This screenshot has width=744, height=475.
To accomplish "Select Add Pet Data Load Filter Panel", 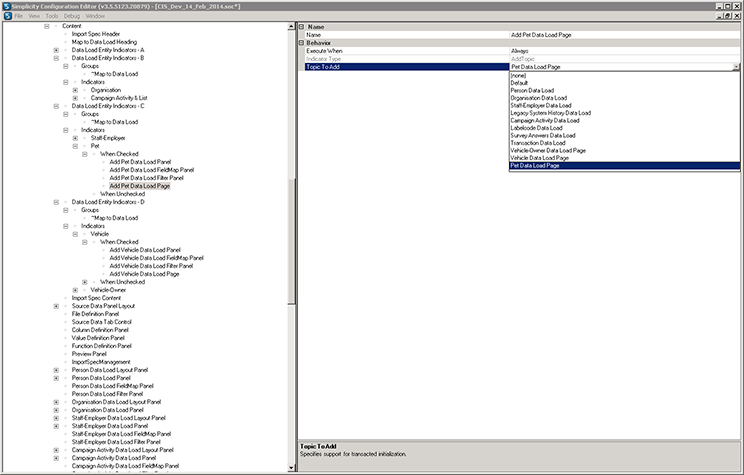I will [x=146, y=178].
